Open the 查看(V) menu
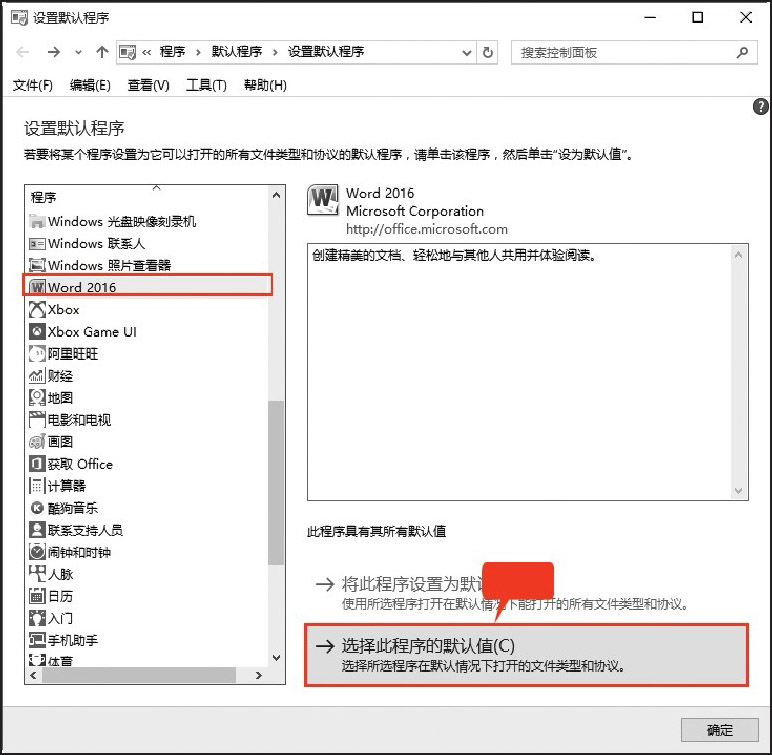Viewport: 772px width, 755px height. 148,85
